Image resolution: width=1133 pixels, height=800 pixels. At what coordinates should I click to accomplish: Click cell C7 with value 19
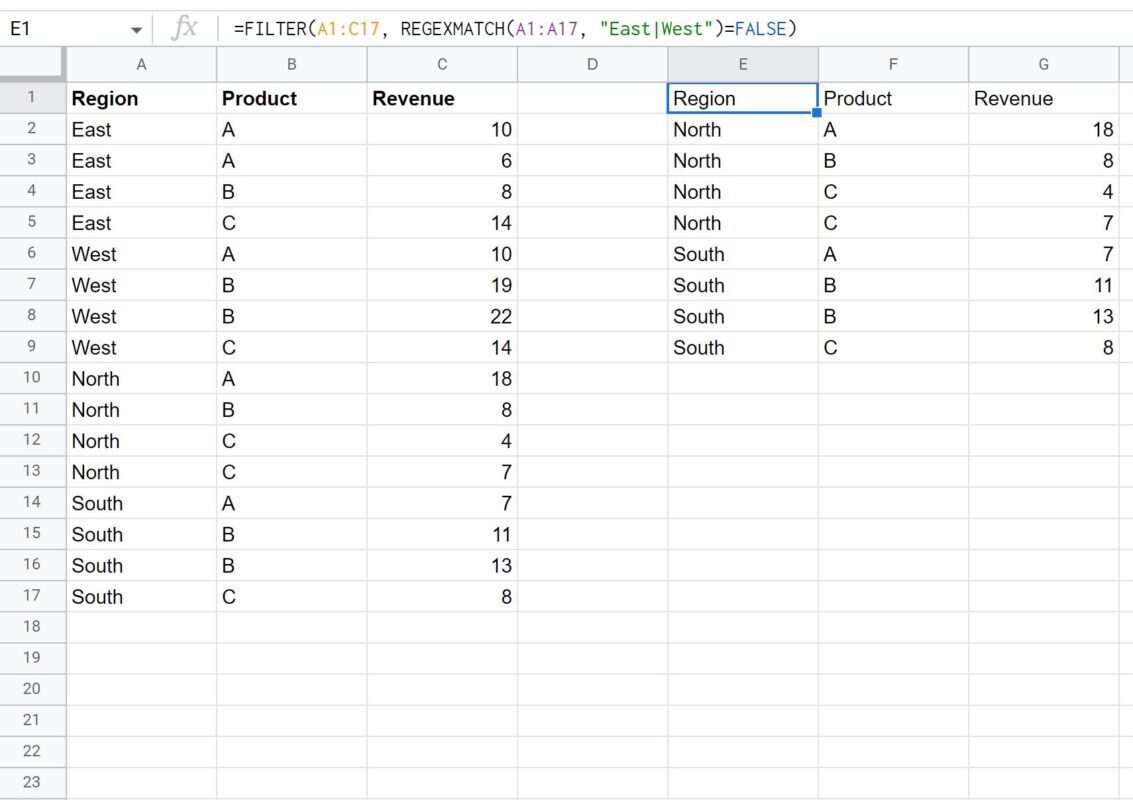(442, 285)
